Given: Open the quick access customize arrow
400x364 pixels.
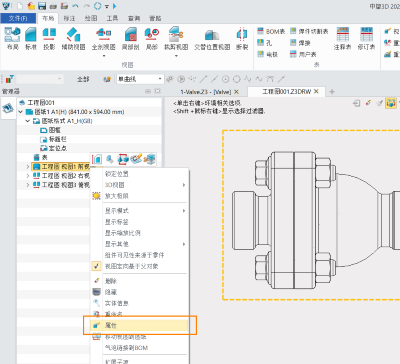Looking at the screenshot, I should click(x=107, y=6).
